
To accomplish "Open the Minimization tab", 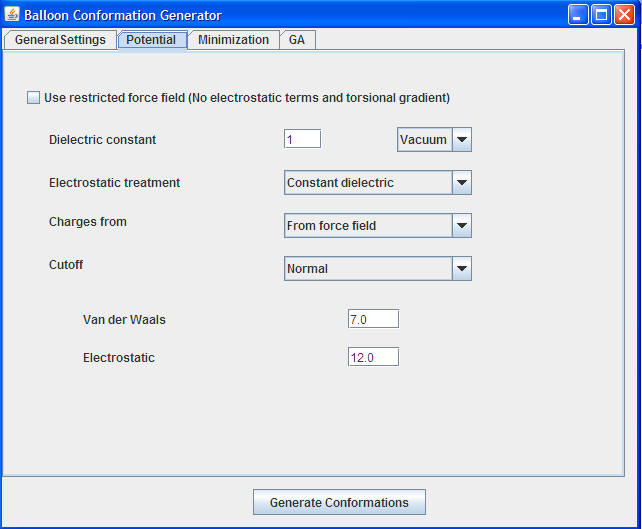I will 233,40.
